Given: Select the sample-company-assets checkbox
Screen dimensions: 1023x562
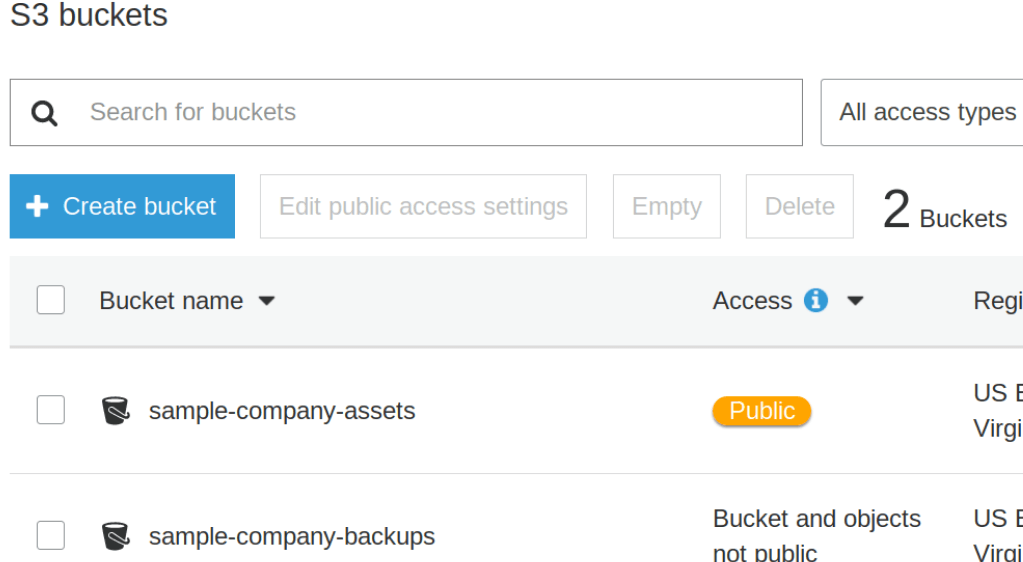Looking at the screenshot, I should 51,410.
